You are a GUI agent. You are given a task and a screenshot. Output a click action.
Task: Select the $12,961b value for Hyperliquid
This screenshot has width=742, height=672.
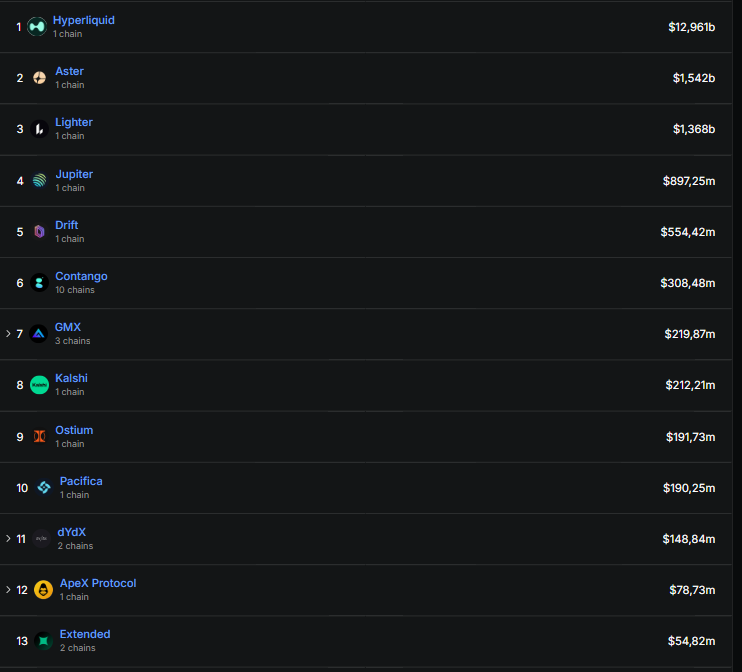click(691, 27)
